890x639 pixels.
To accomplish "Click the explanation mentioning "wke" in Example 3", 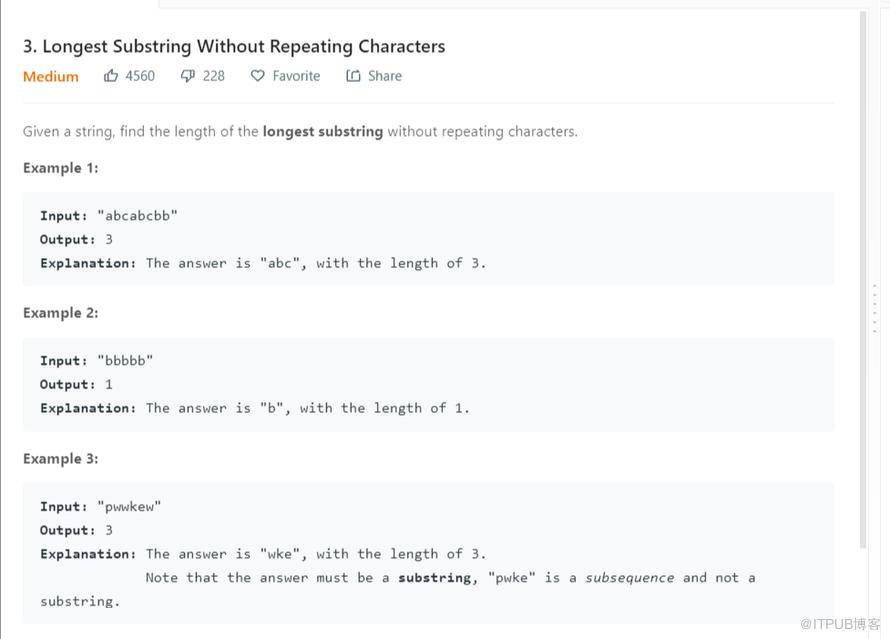I will coord(263,554).
